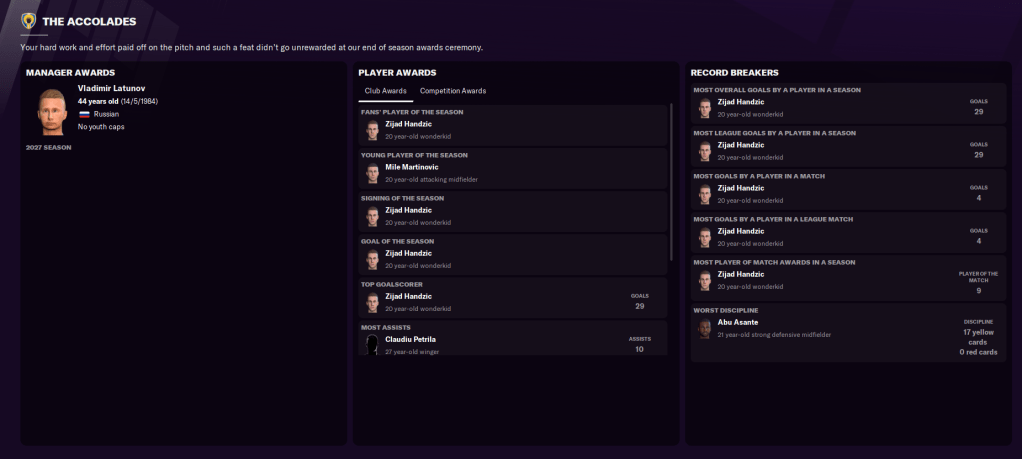Viewport: 1022px width, 459px height.
Task: Click player face icon under Goal of the Season
Action: 372,259
